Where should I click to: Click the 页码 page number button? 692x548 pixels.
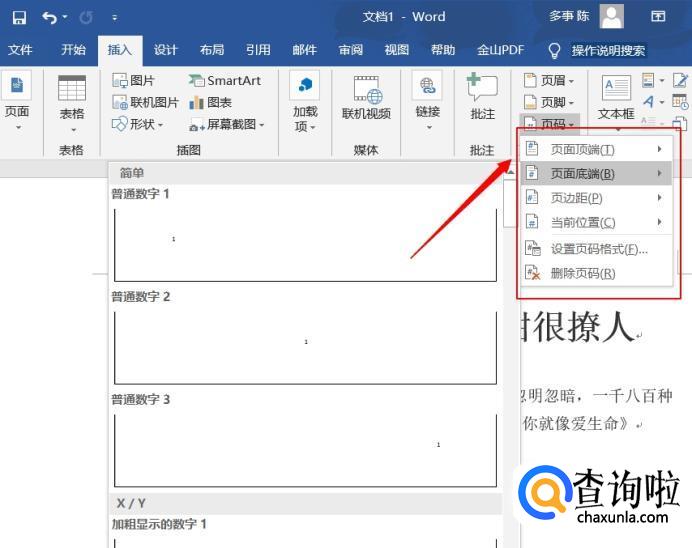tap(549, 124)
